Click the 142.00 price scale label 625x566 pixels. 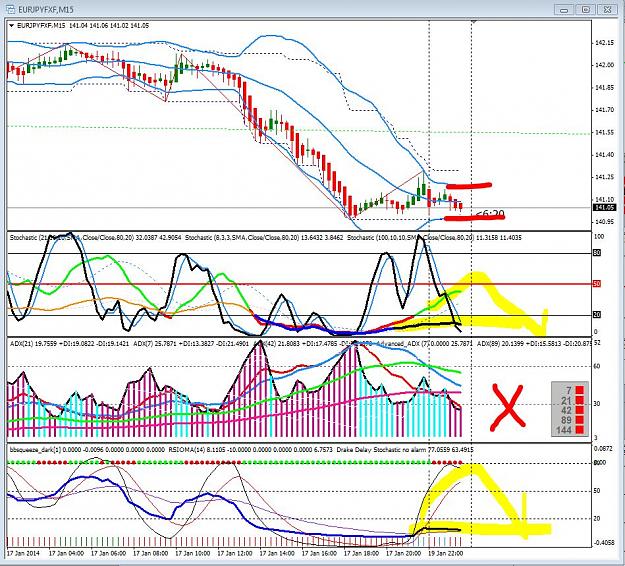(604, 65)
